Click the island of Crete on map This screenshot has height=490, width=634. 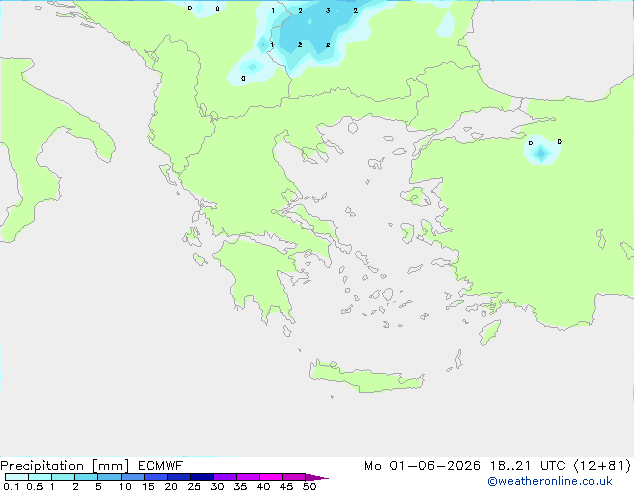click(x=366, y=377)
